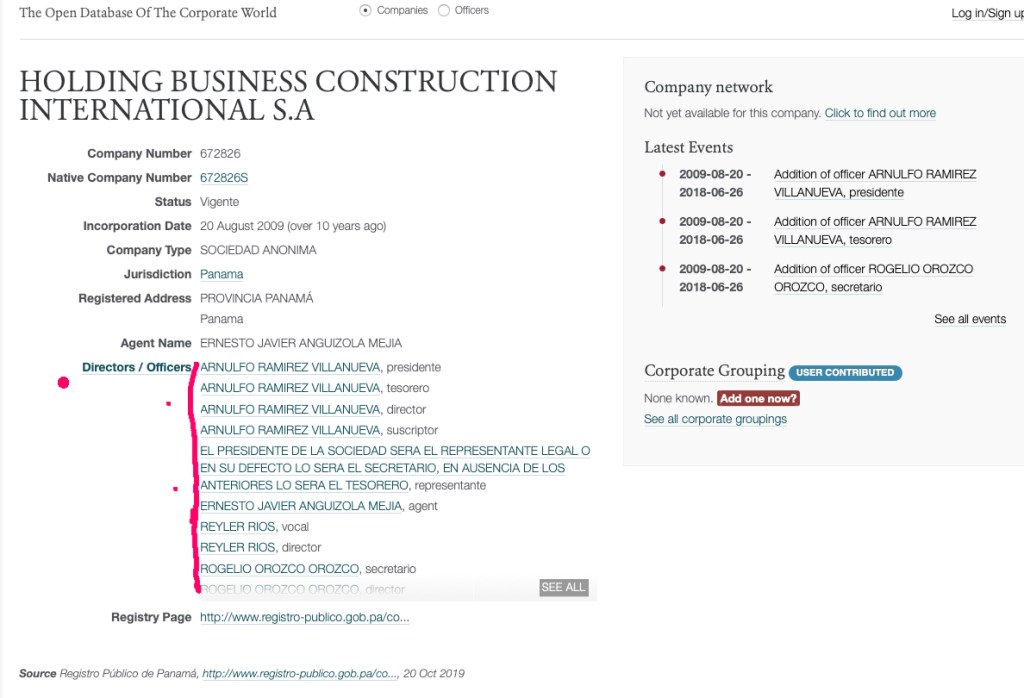Open See all corporate groupings link
1024x698 pixels.
click(715, 419)
